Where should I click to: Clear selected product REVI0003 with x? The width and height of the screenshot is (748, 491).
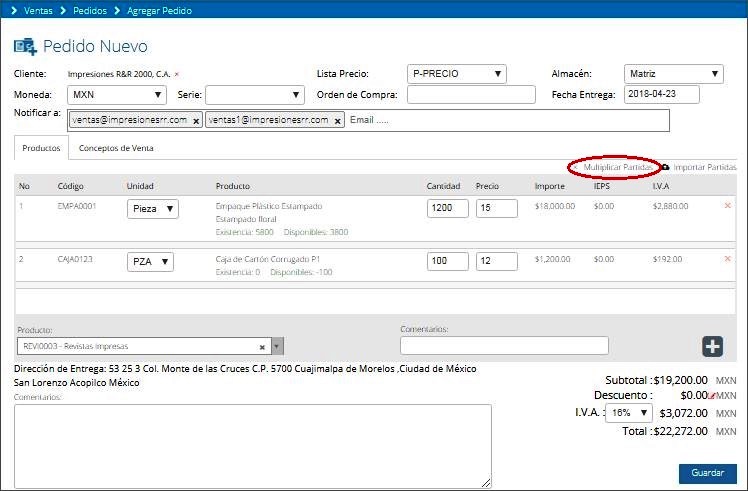coord(262,347)
